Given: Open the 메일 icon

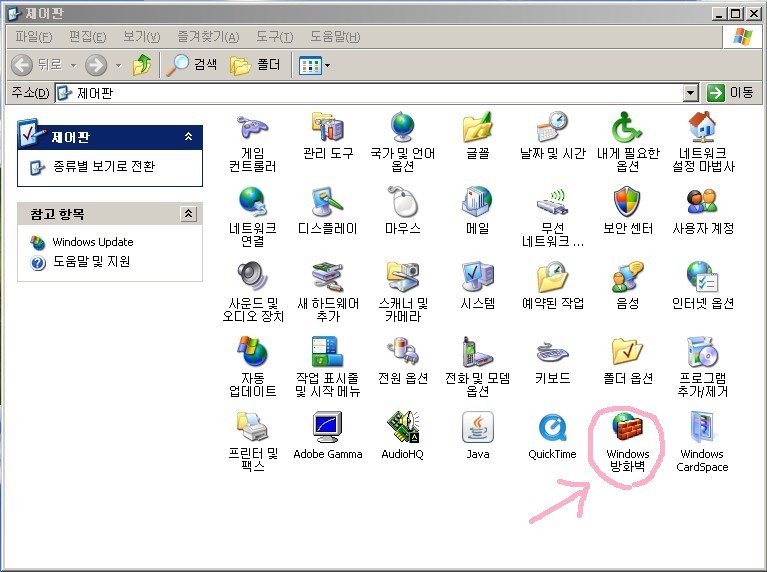Looking at the screenshot, I should (x=477, y=201).
